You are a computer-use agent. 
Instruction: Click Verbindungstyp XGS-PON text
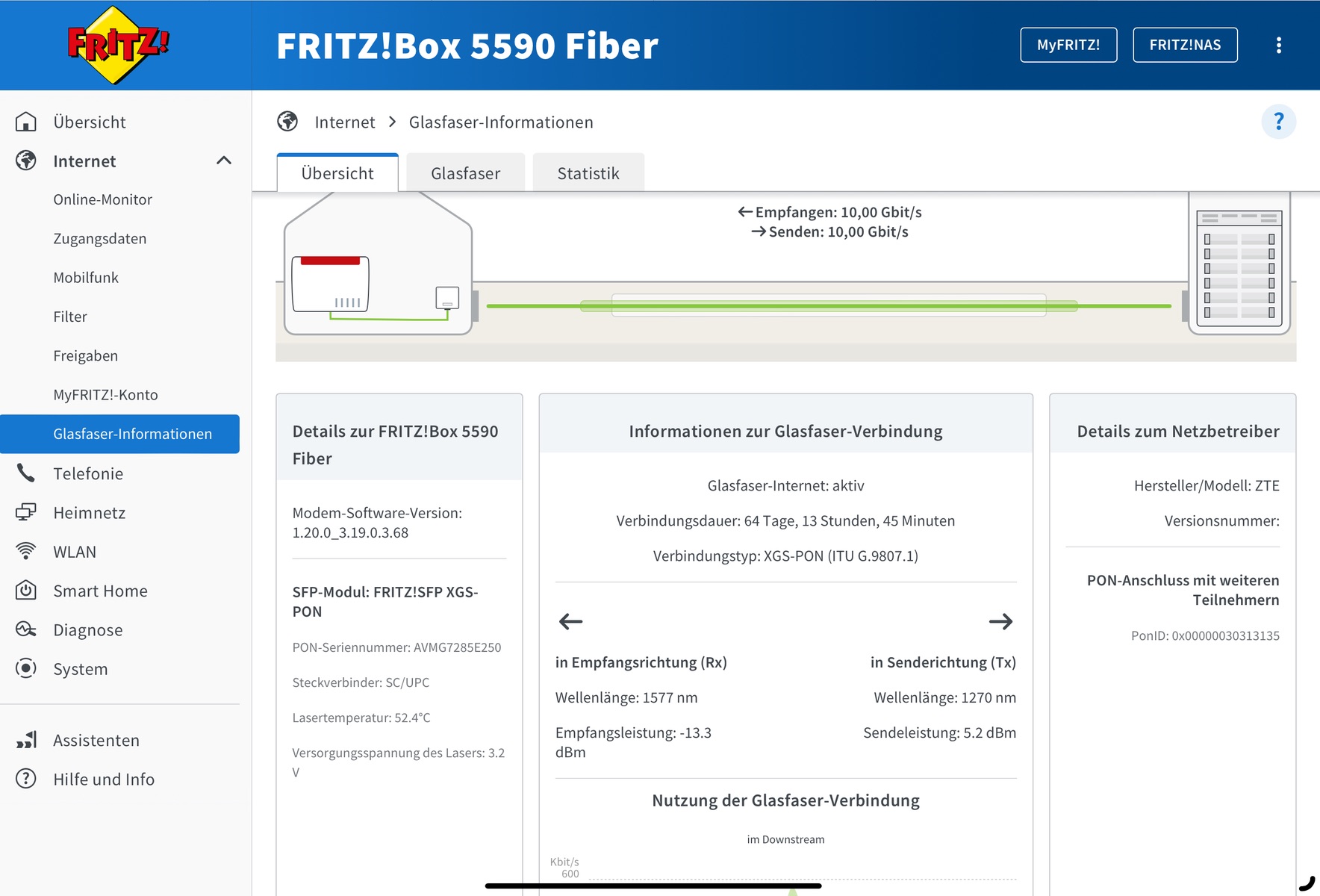[x=785, y=556]
